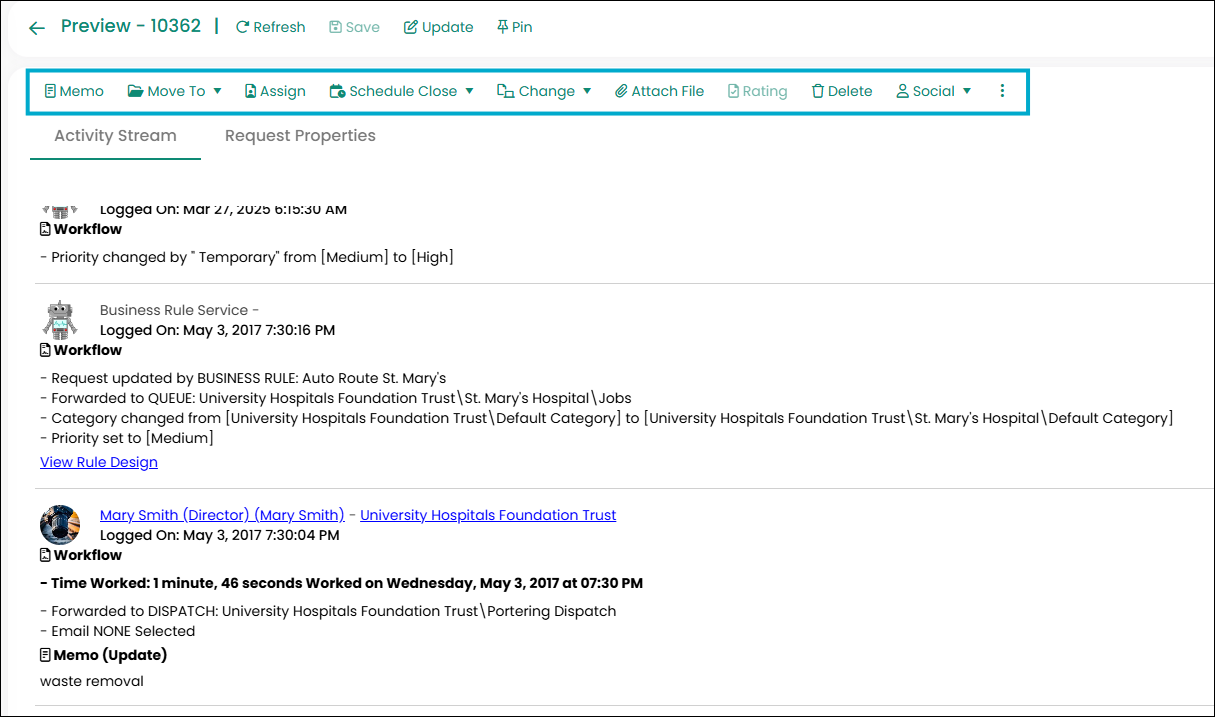Switch to the Request Properties tab

300,136
